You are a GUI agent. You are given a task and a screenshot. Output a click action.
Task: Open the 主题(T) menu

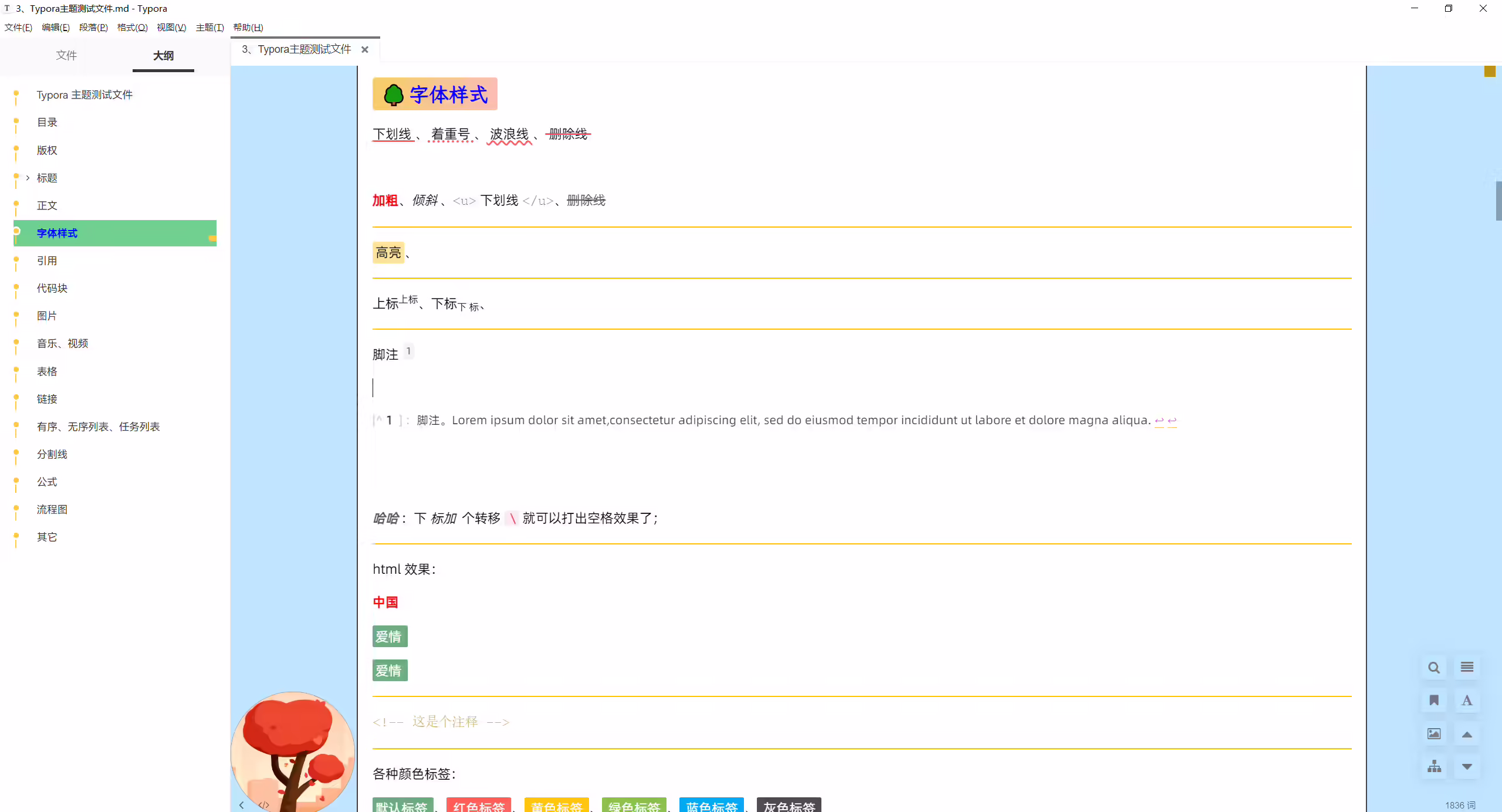209,28
